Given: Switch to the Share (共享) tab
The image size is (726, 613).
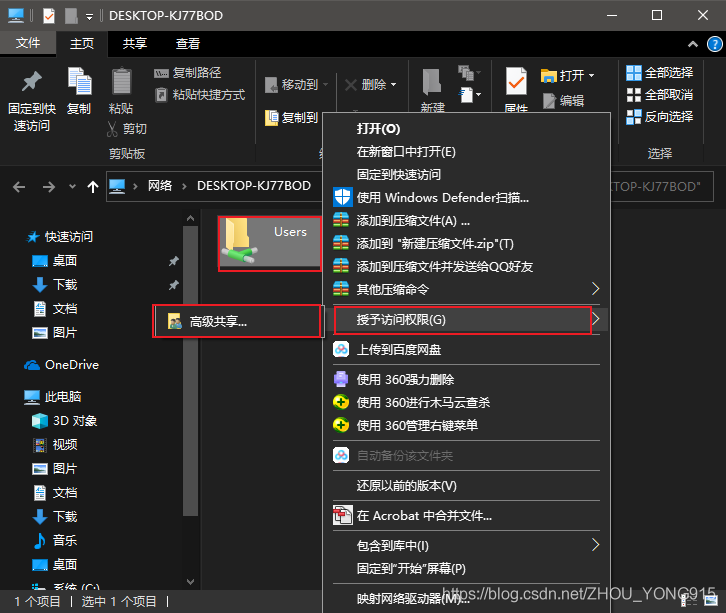Looking at the screenshot, I should (x=135, y=44).
